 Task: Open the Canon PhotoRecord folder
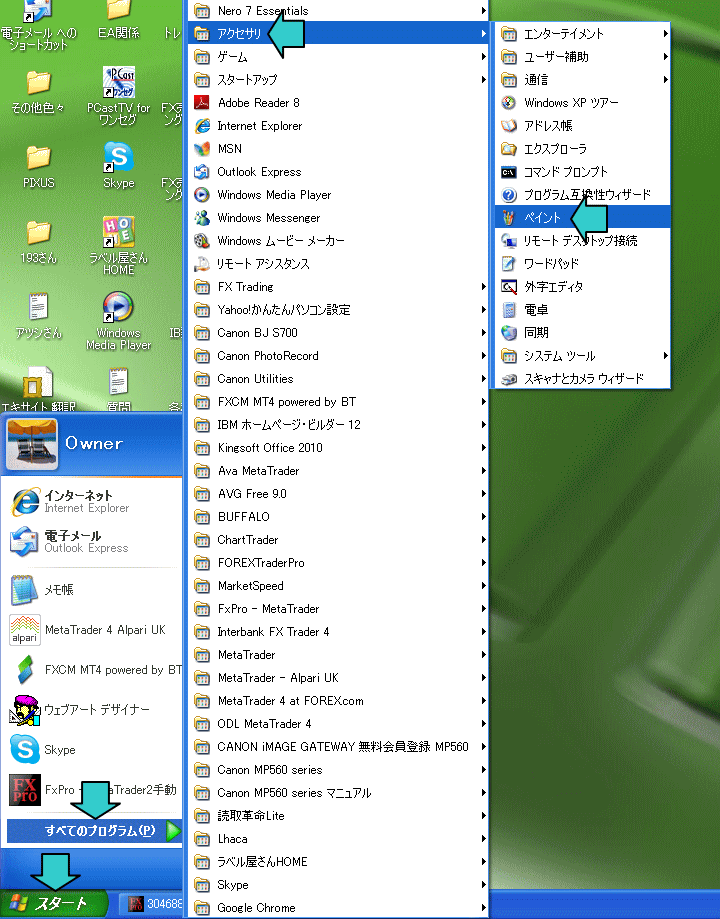coord(338,356)
